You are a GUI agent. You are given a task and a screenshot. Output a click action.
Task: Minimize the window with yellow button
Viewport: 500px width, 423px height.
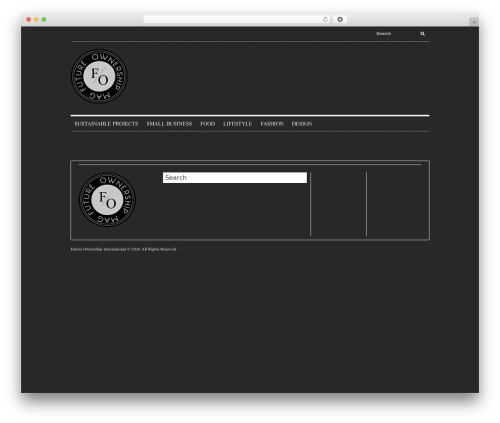pos(36,19)
